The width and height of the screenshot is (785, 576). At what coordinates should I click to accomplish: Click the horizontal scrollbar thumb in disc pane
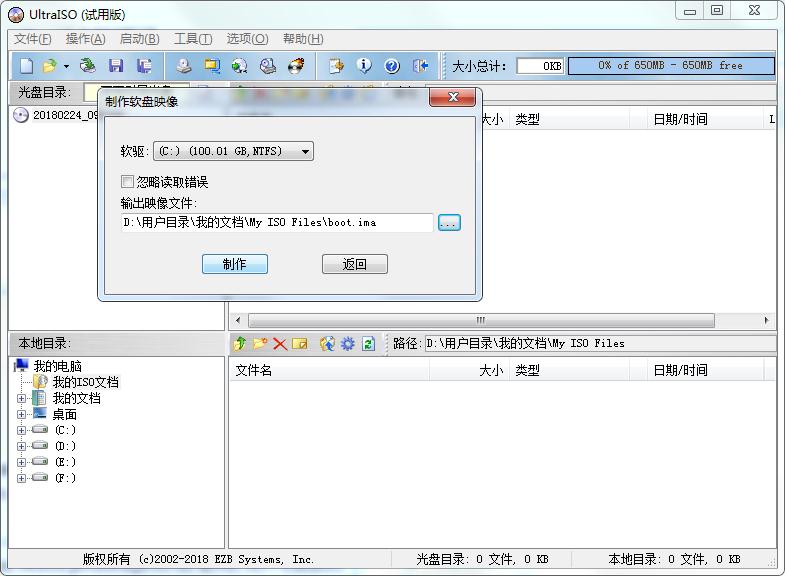tap(481, 320)
